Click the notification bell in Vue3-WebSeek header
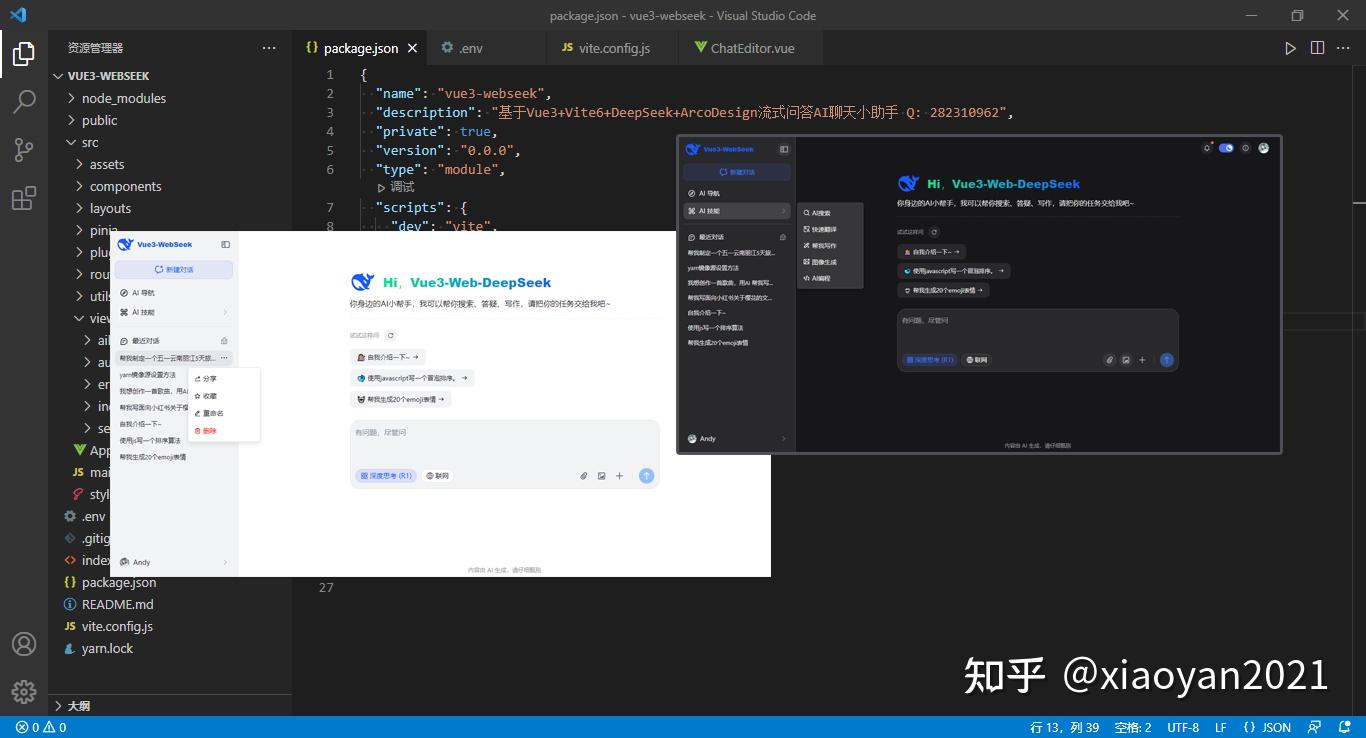1366x738 pixels. (x=1207, y=147)
